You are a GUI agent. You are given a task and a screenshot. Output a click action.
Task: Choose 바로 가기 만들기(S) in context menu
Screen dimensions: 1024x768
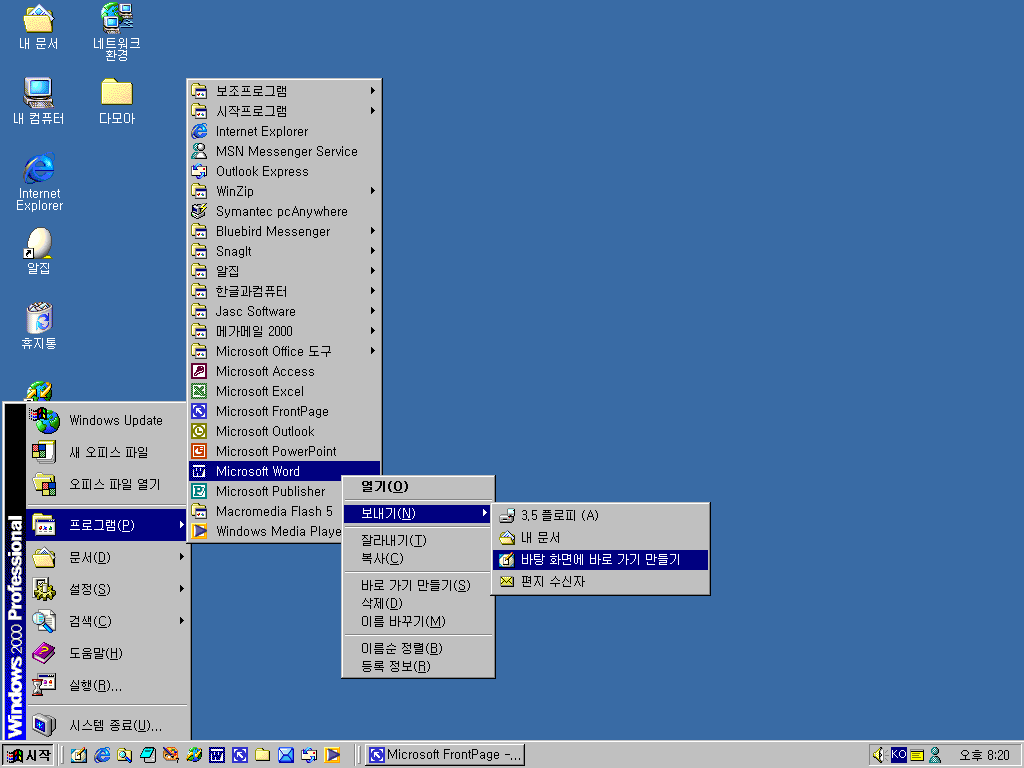pyautogui.click(x=418, y=585)
